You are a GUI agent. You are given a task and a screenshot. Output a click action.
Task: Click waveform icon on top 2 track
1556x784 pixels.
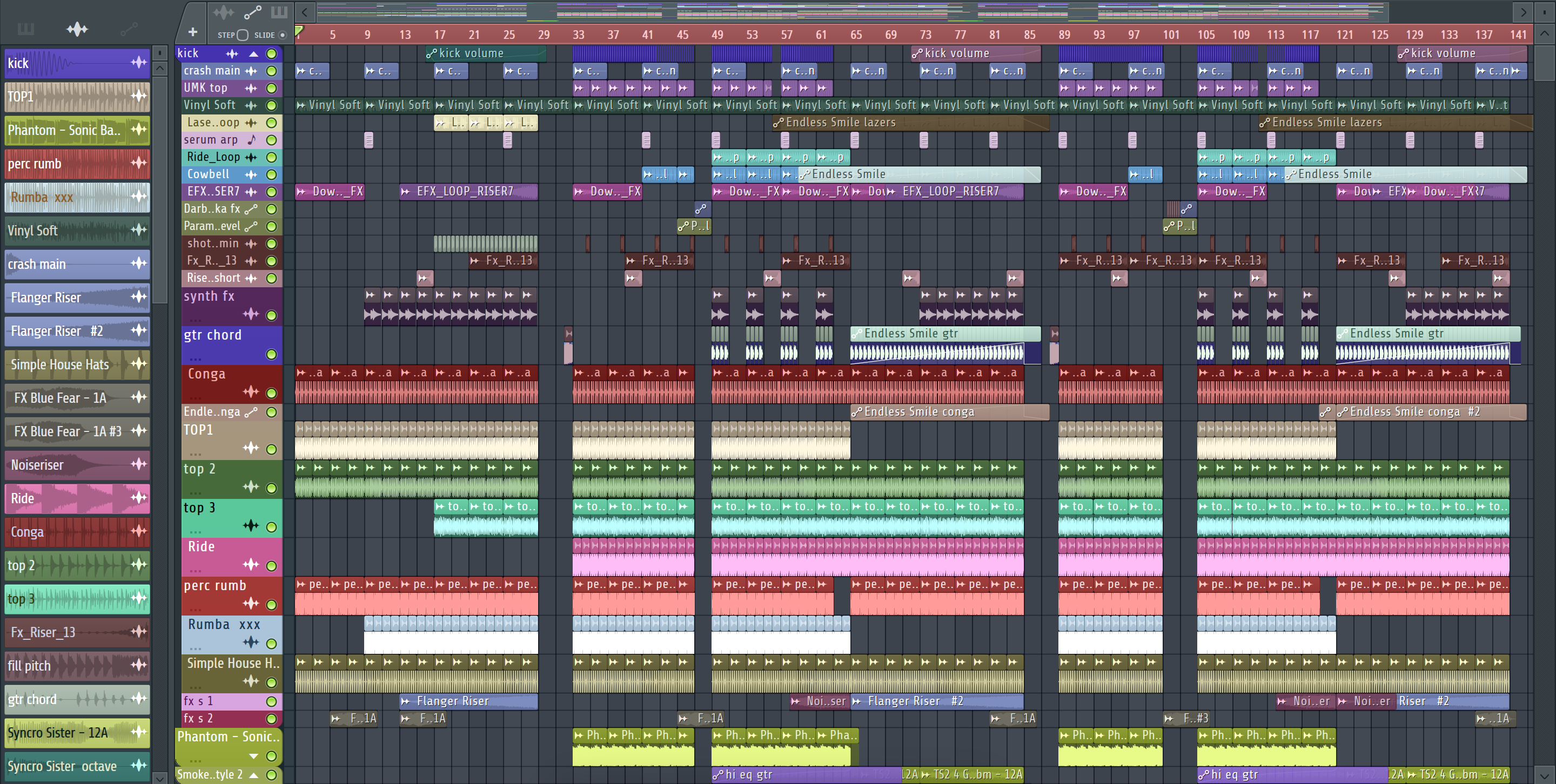[251, 486]
